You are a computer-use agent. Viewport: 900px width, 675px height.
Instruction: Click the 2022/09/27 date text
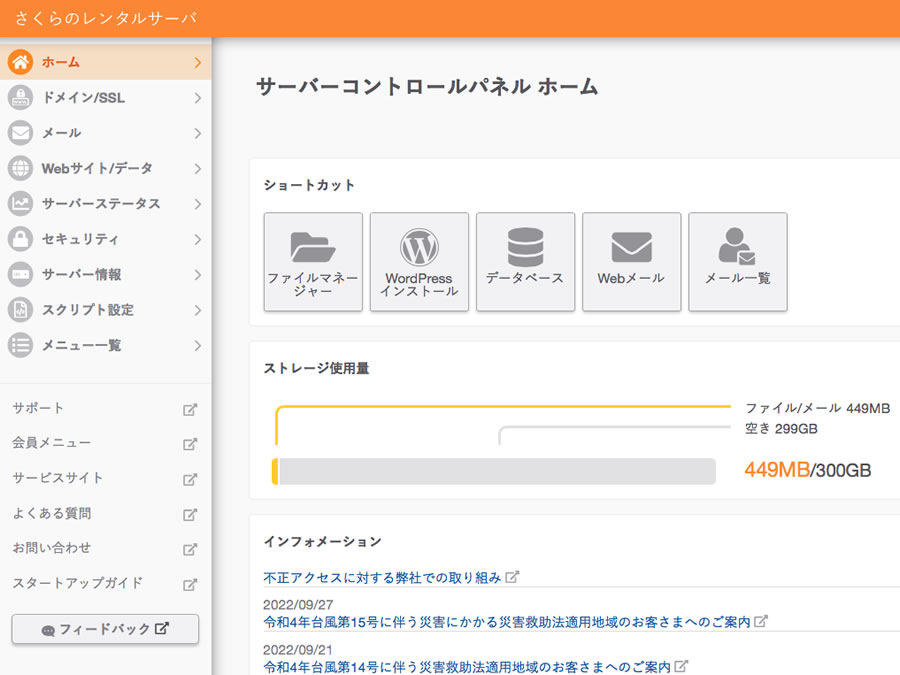pyautogui.click(x=298, y=604)
